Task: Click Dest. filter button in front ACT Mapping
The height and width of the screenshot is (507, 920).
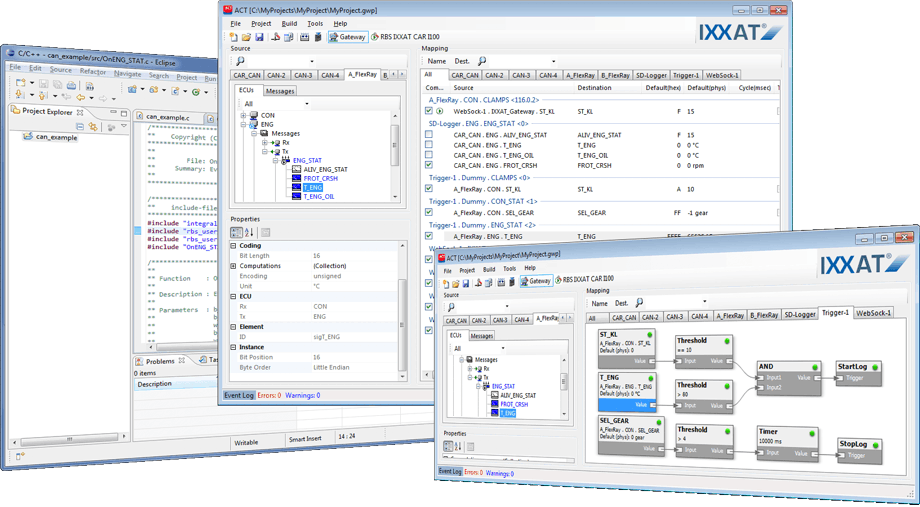Action: pyautogui.click(x=621, y=303)
